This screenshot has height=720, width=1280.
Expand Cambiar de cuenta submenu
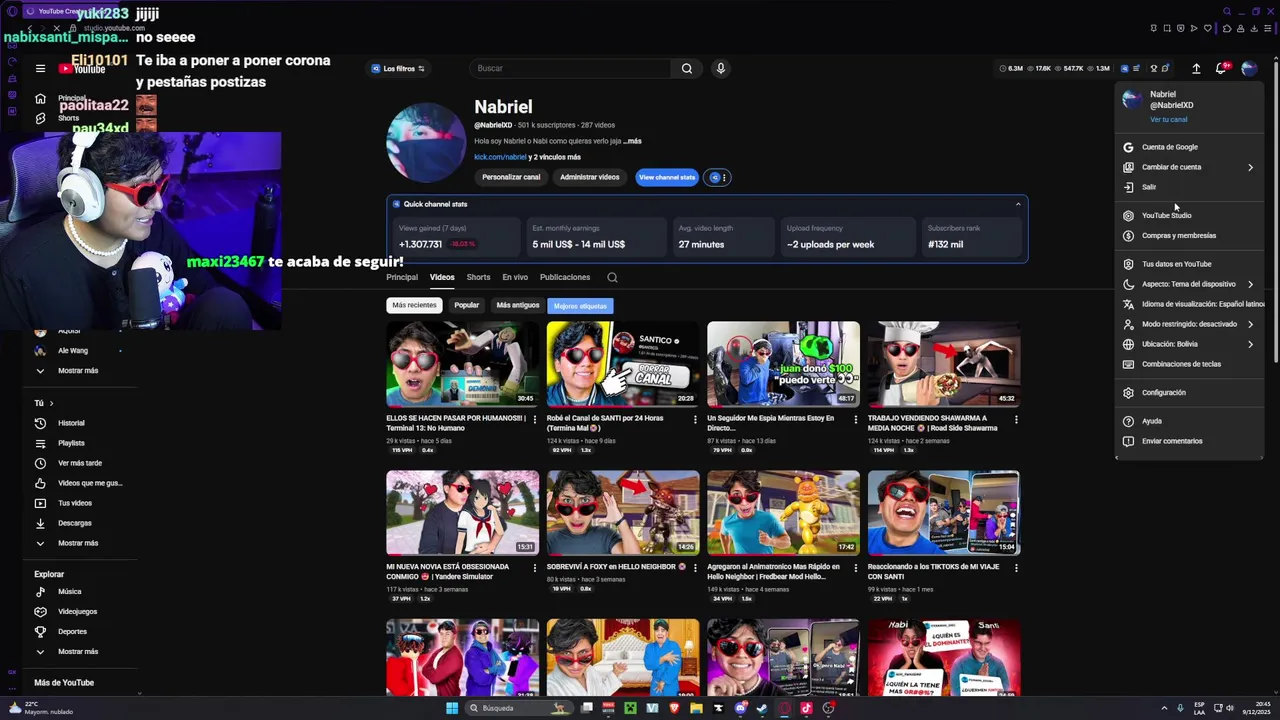[1188, 167]
